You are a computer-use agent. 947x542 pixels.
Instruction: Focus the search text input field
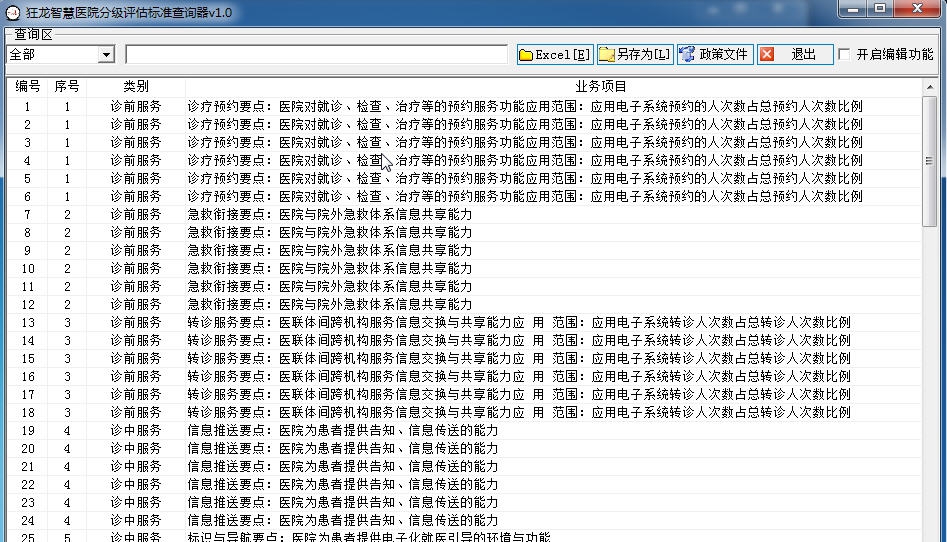click(316, 54)
